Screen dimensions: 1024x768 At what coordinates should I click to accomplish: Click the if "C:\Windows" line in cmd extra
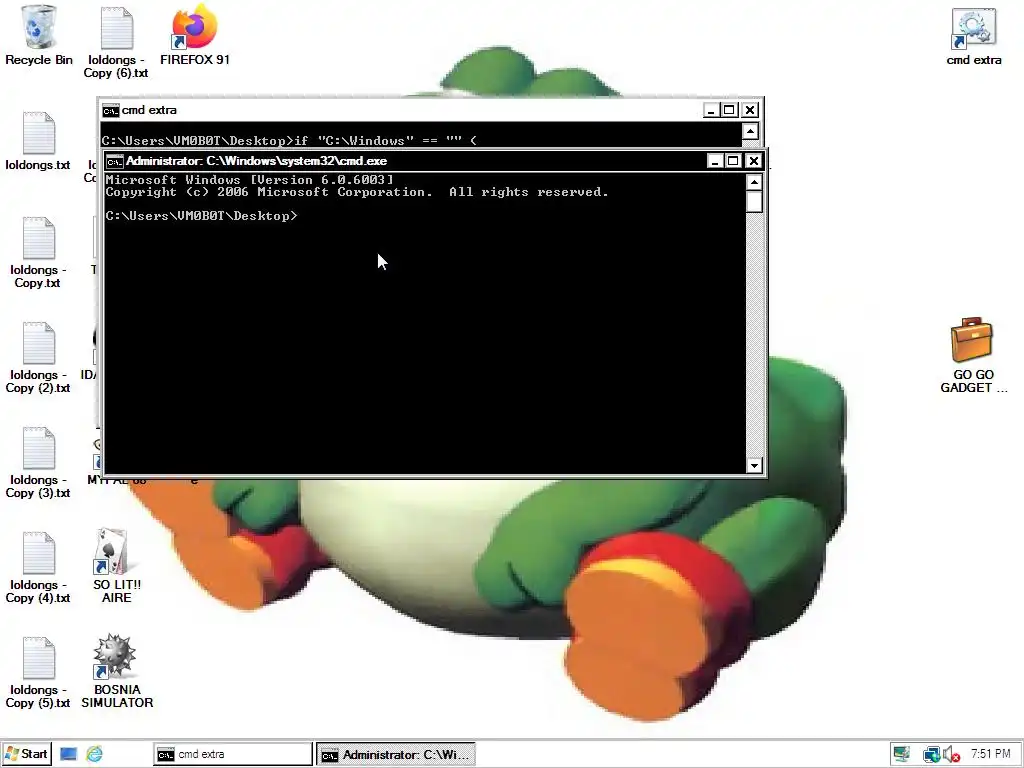pos(289,140)
